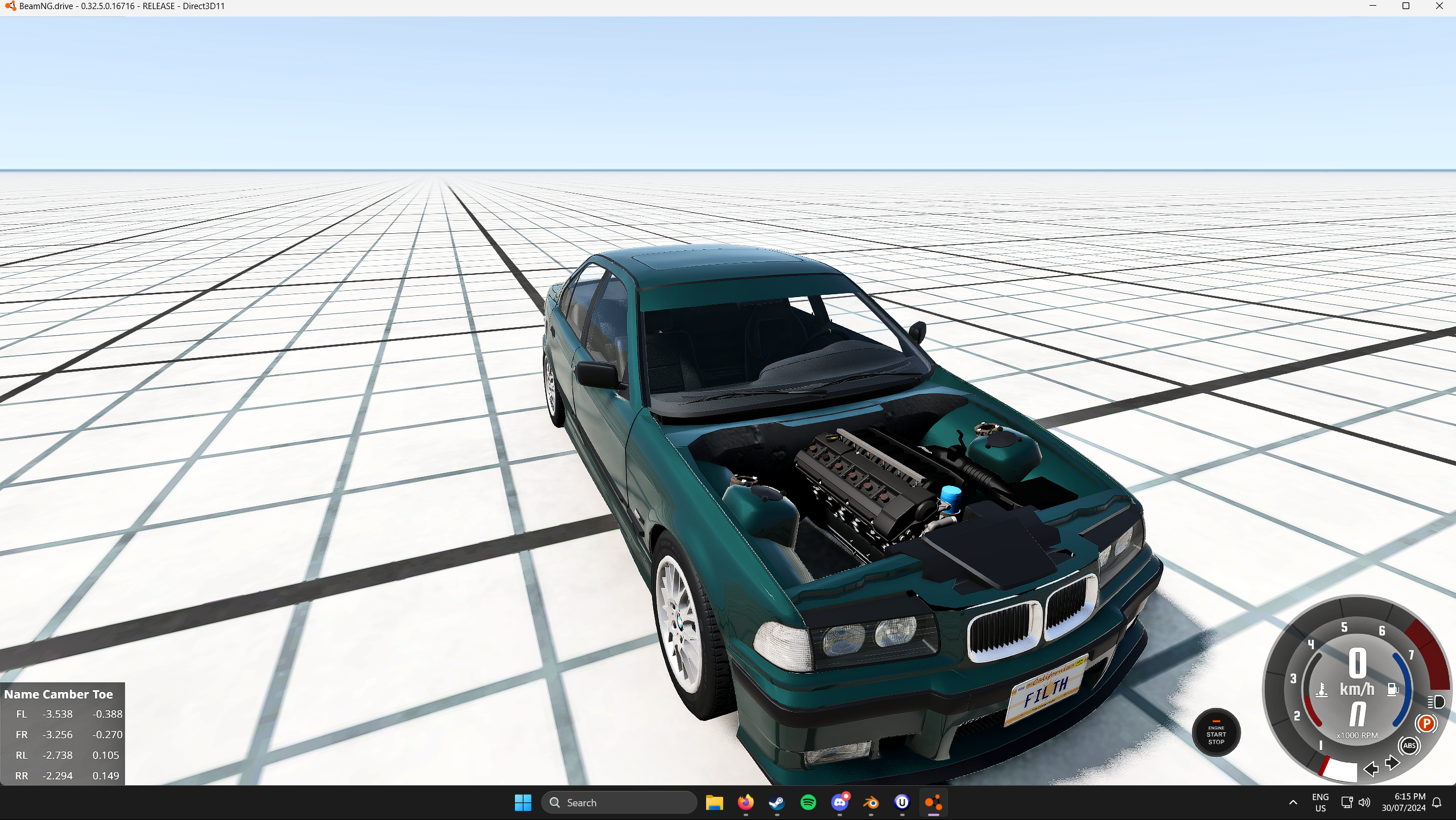Click the RL toe value 0.105
Image resolution: width=1456 pixels, height=820 pixels.
106,755
